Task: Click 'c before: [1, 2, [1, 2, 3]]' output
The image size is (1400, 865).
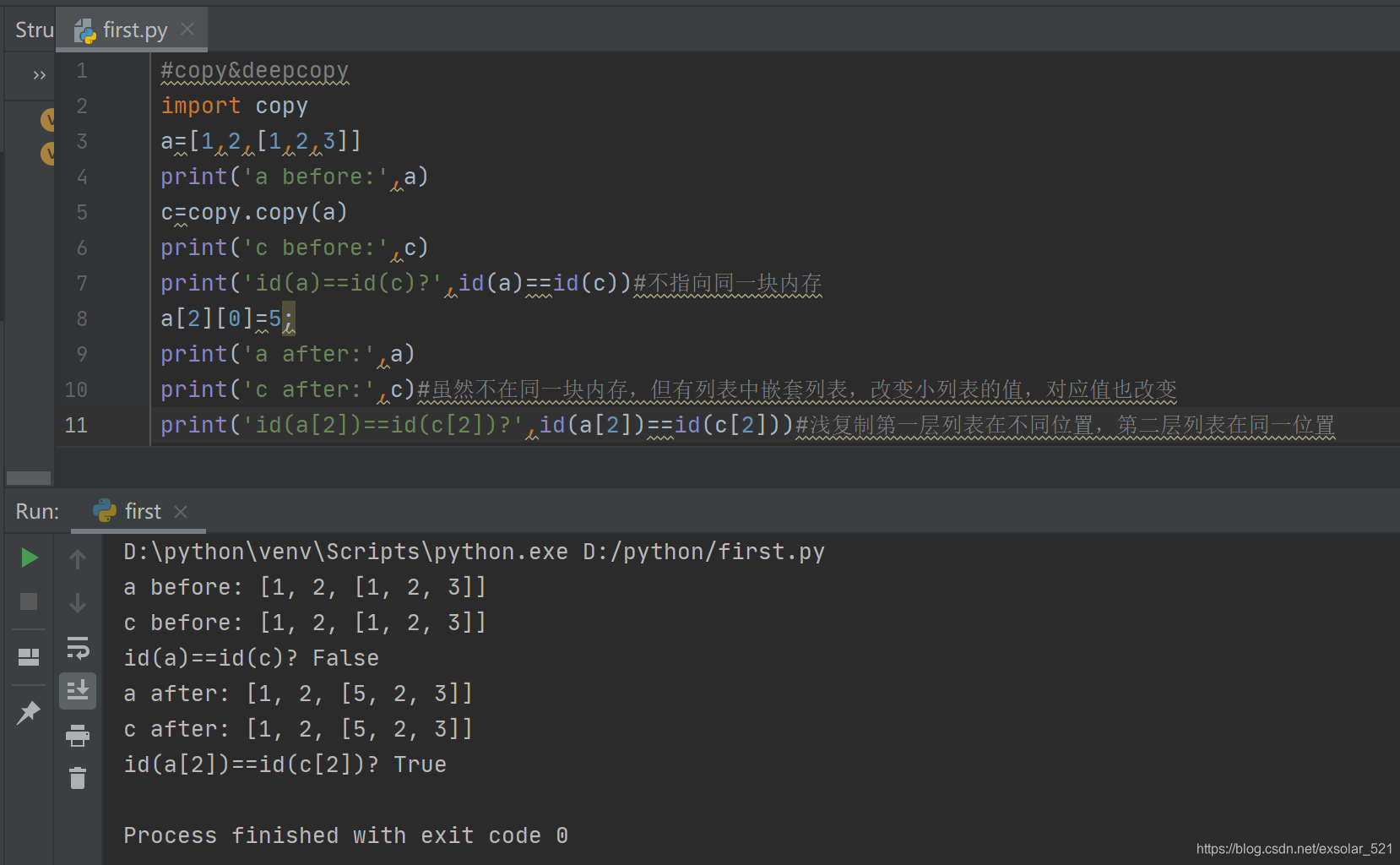Action: tap(305, 623)
